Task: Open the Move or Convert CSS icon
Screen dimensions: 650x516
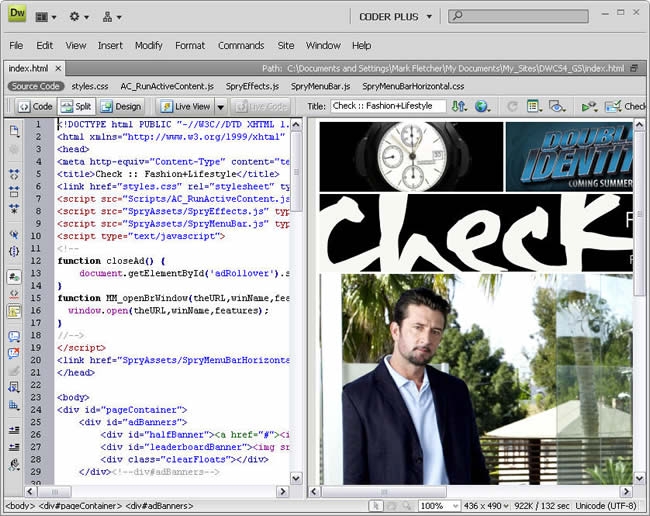Action: (x=14, y=405)
